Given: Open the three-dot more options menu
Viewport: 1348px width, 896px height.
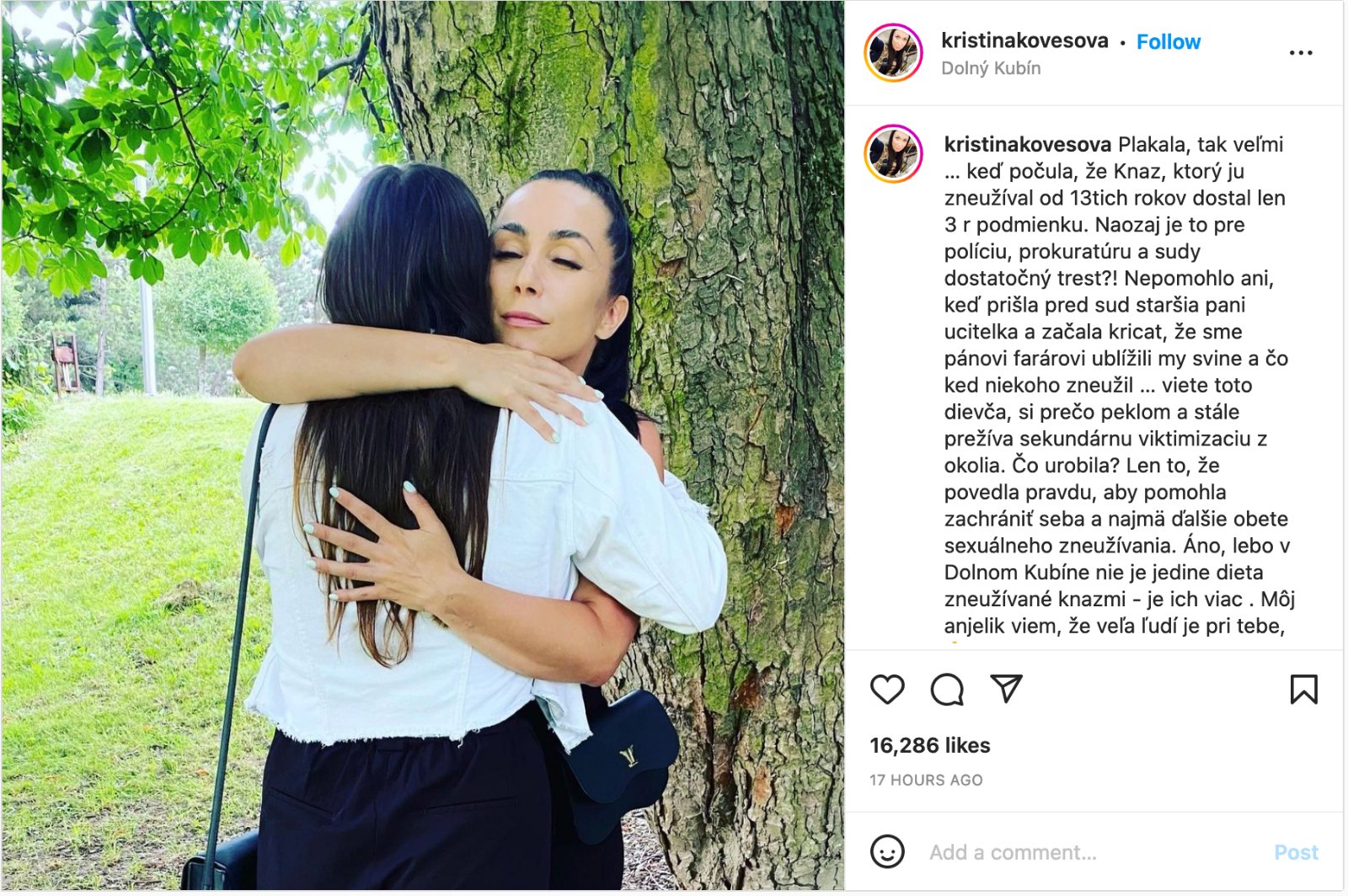Looking at the screenshot, I should click(1301, 53).
